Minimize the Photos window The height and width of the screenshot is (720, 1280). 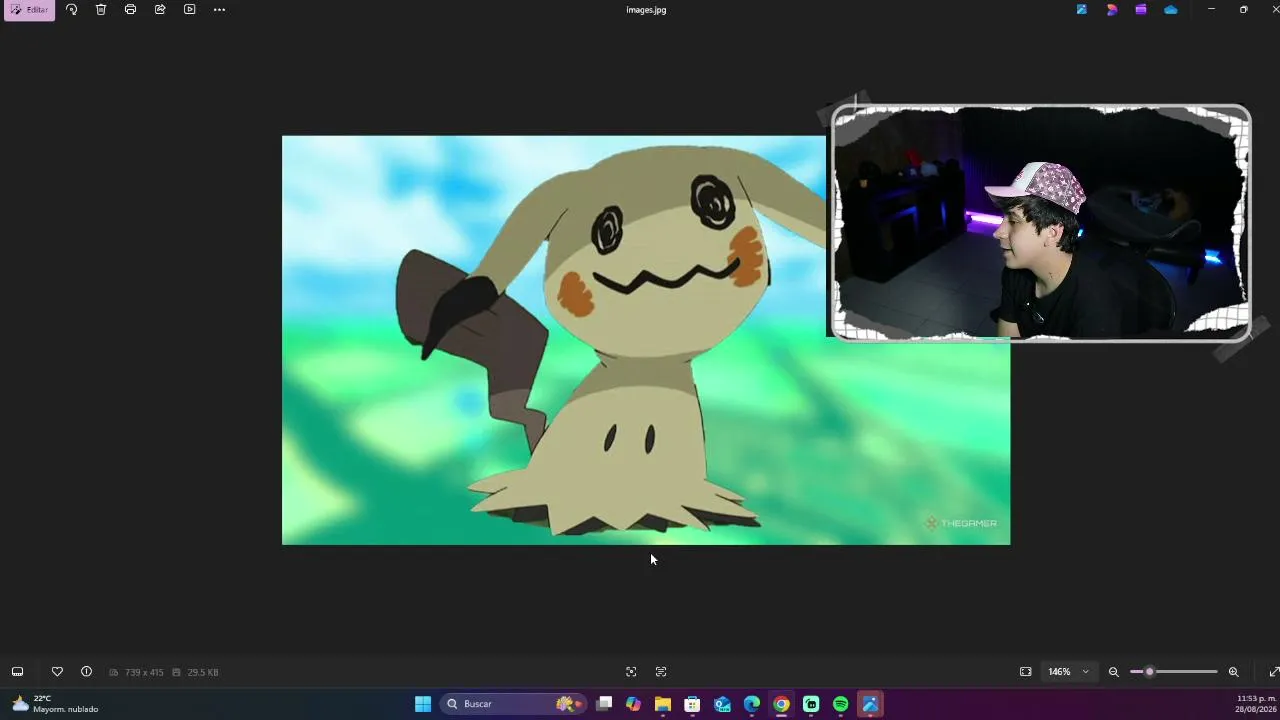tap(1211, 10)
